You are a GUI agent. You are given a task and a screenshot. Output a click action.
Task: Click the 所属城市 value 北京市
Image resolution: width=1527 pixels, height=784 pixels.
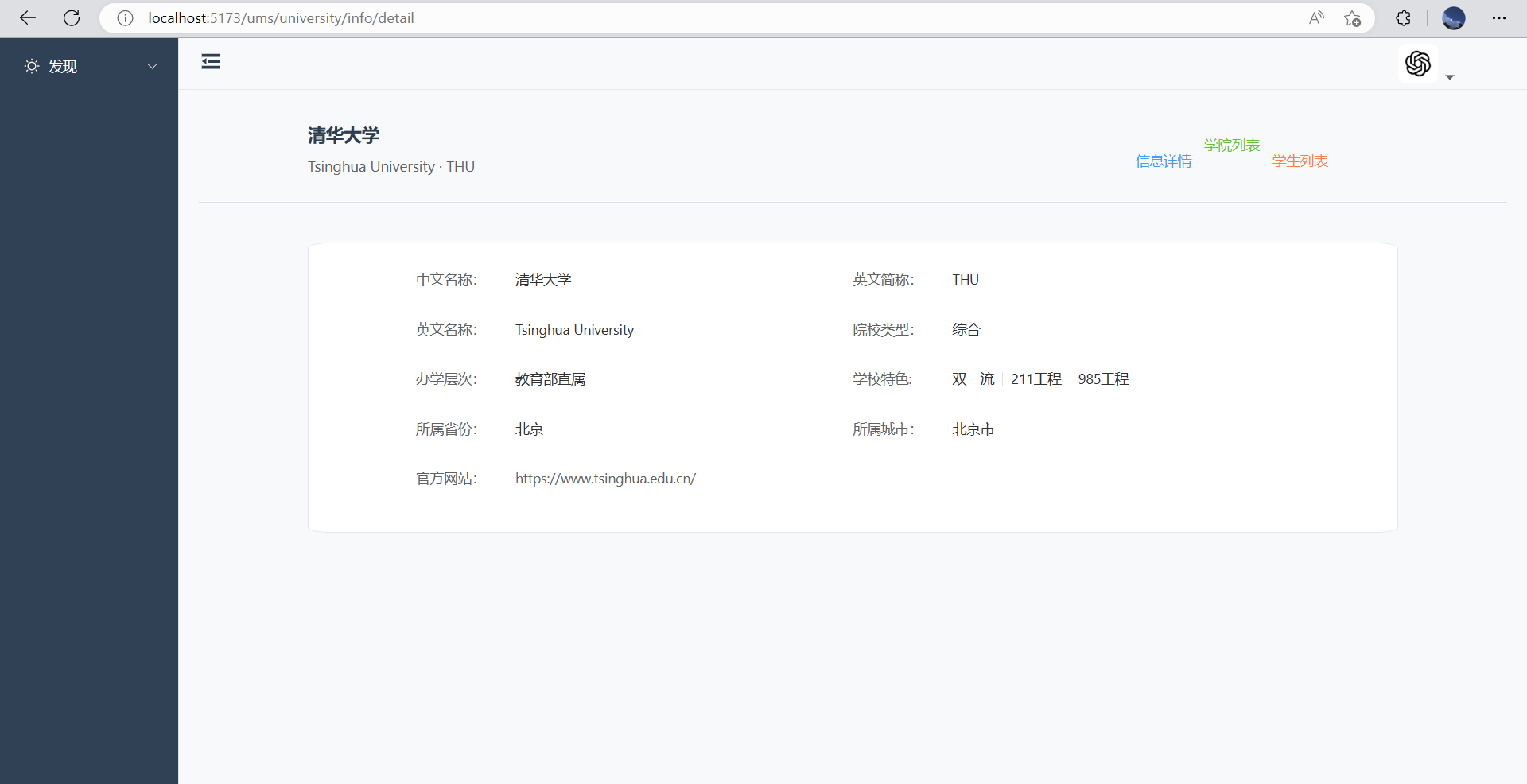[973, 429]
